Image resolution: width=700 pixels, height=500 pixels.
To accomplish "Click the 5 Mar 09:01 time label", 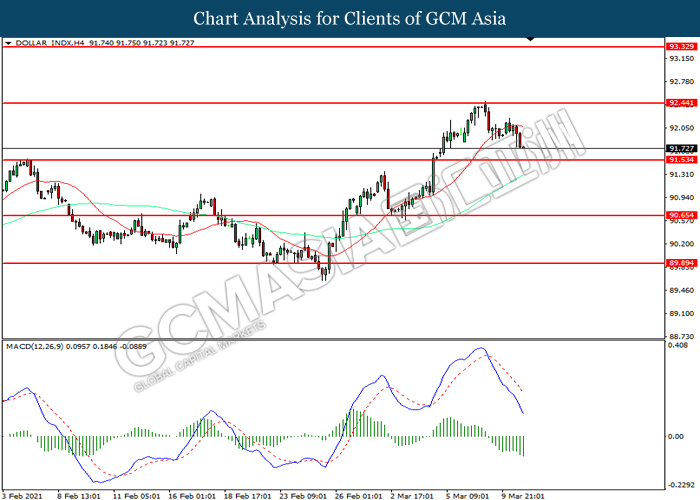I will (467, 496).
